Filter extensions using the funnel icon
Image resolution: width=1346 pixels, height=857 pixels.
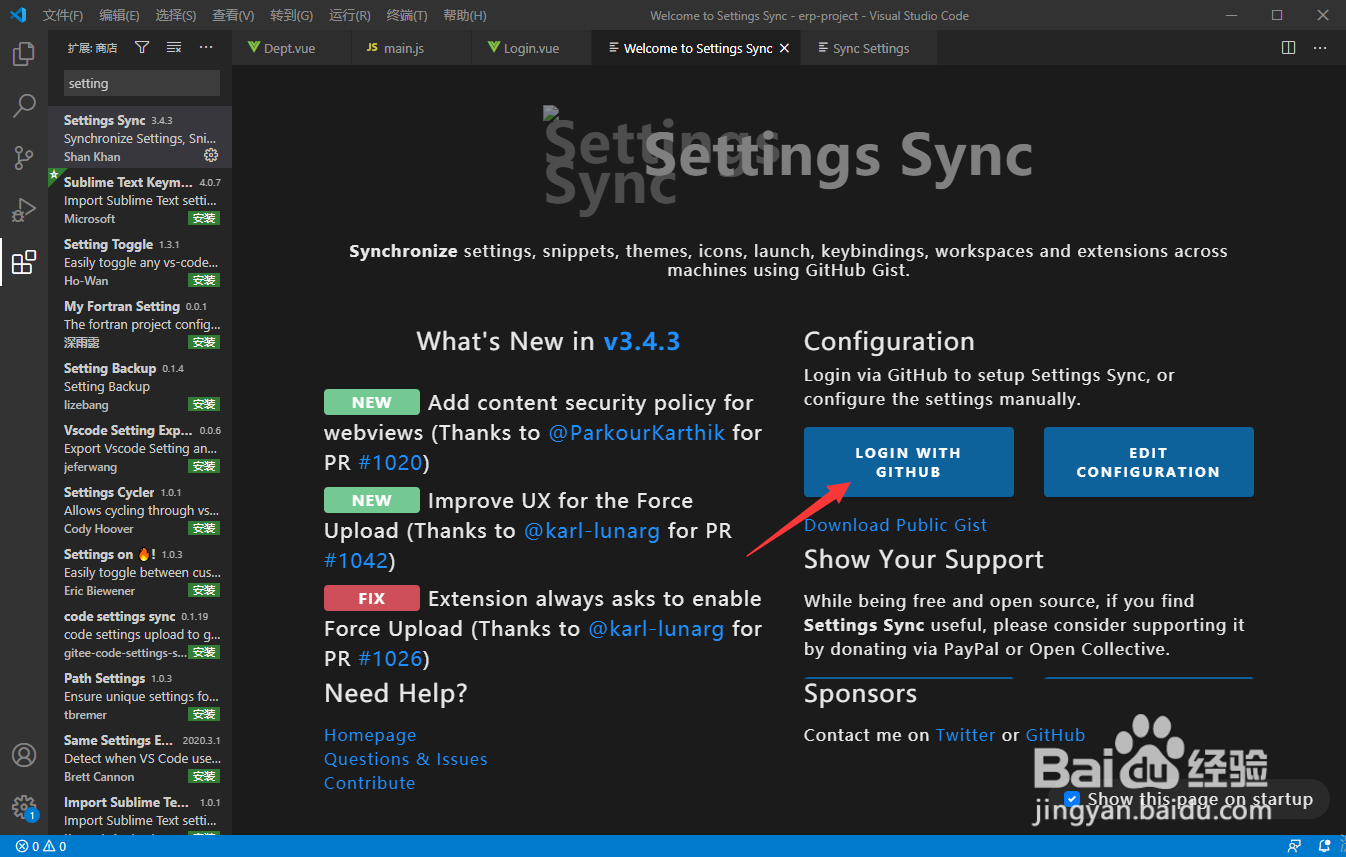(142, 47)
